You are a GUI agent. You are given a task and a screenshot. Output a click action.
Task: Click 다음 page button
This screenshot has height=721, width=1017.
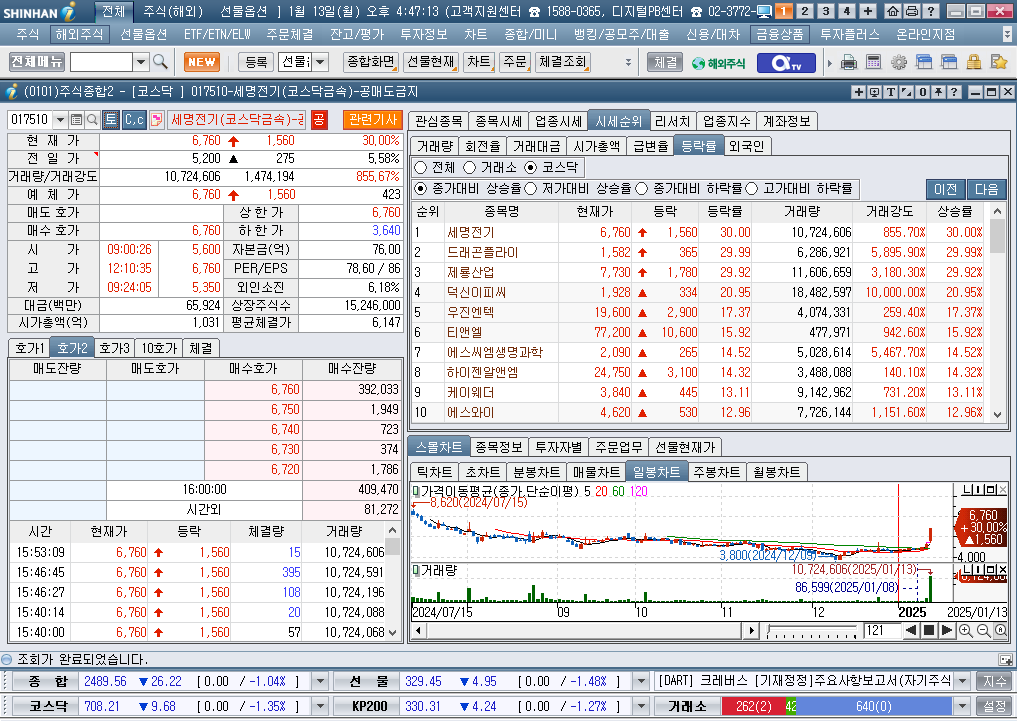click(986, 189)
